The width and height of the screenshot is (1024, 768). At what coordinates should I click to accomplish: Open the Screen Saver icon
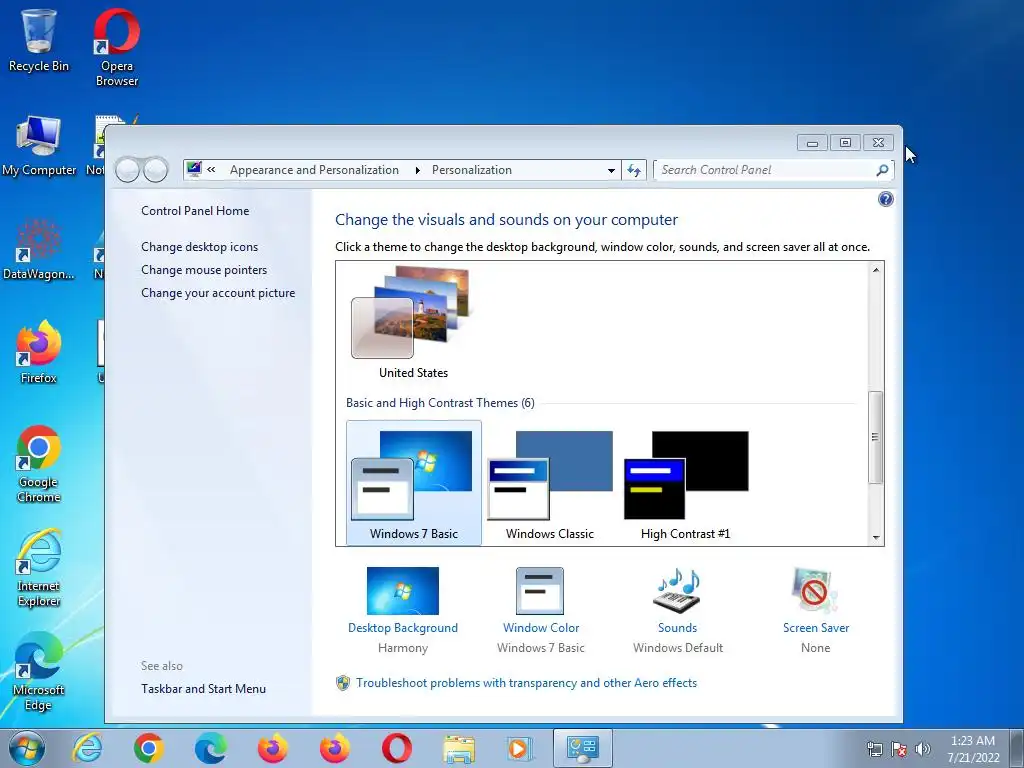click(x=815, y=590)
